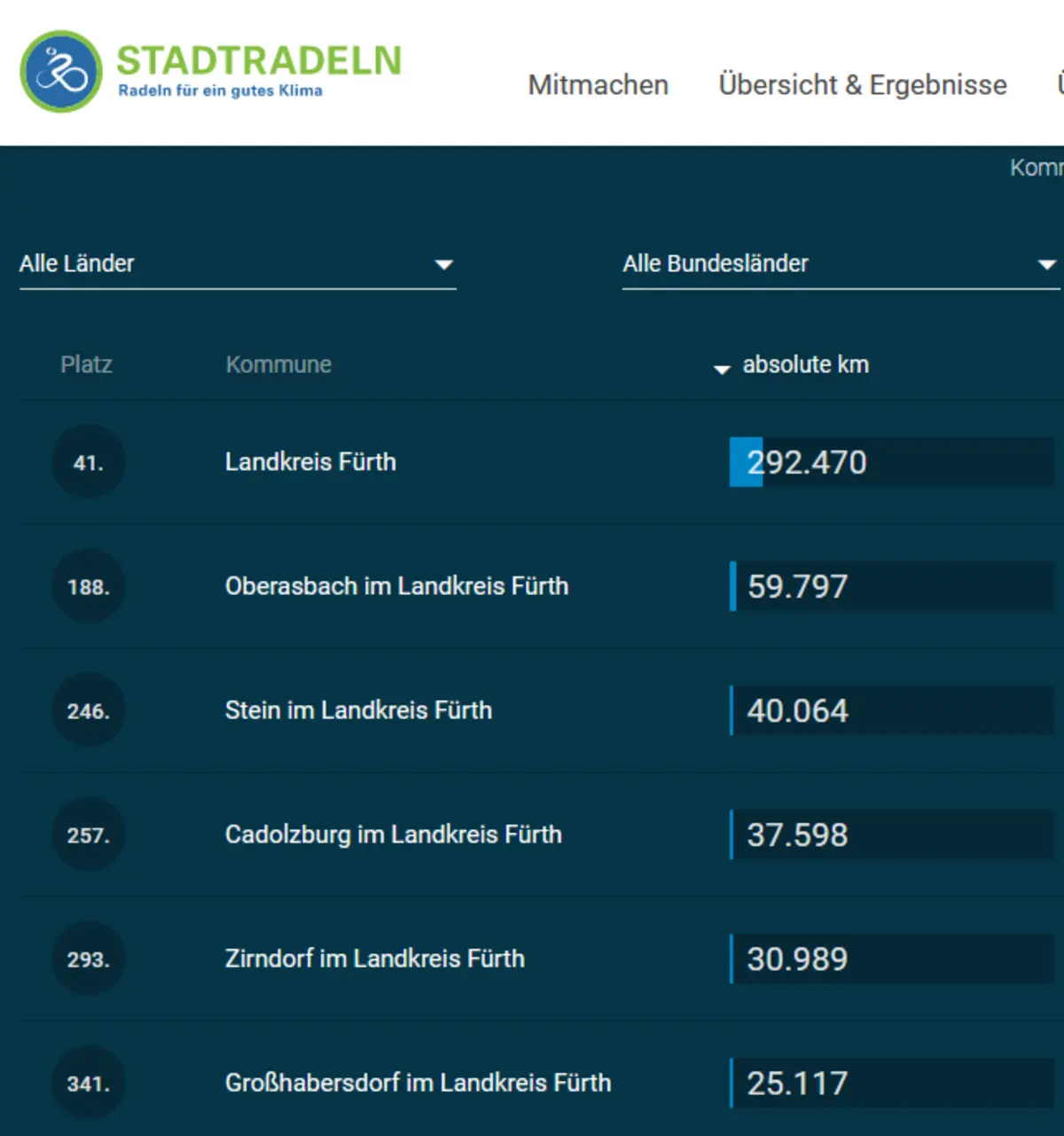Select the rank badge showing 341
Viewport: 1064px width, 1136px height.
[x=88, y=1083]
